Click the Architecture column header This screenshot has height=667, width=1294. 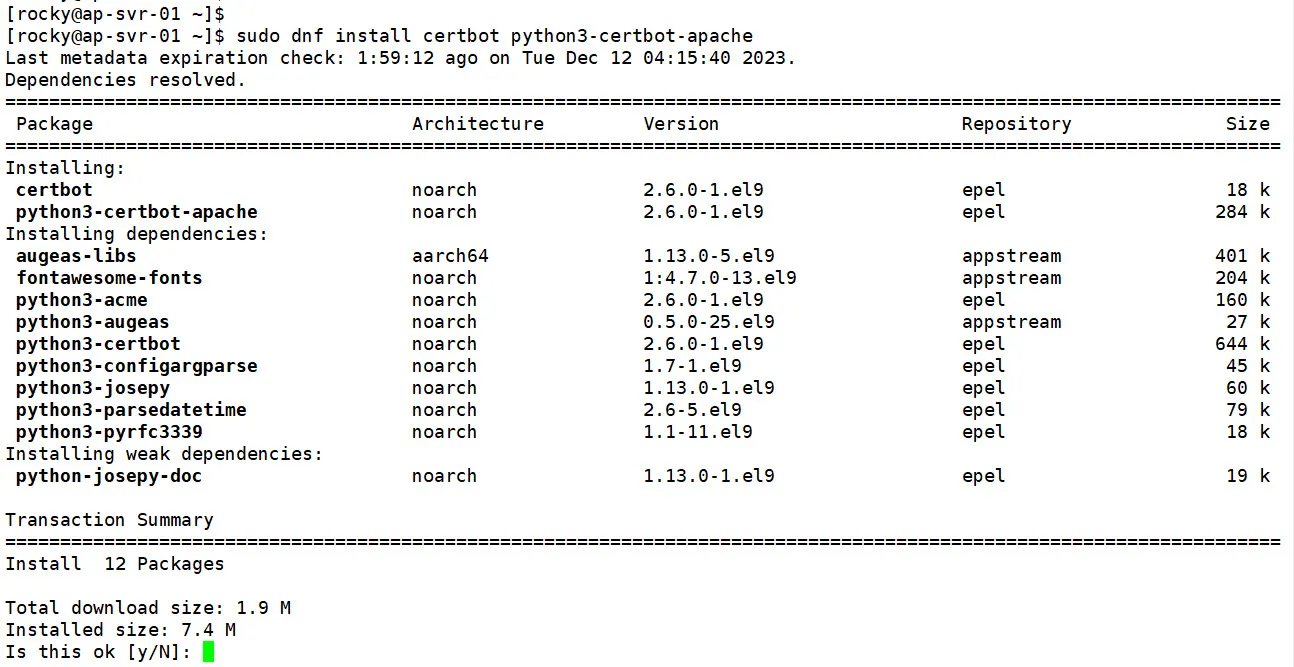point(478,124)
